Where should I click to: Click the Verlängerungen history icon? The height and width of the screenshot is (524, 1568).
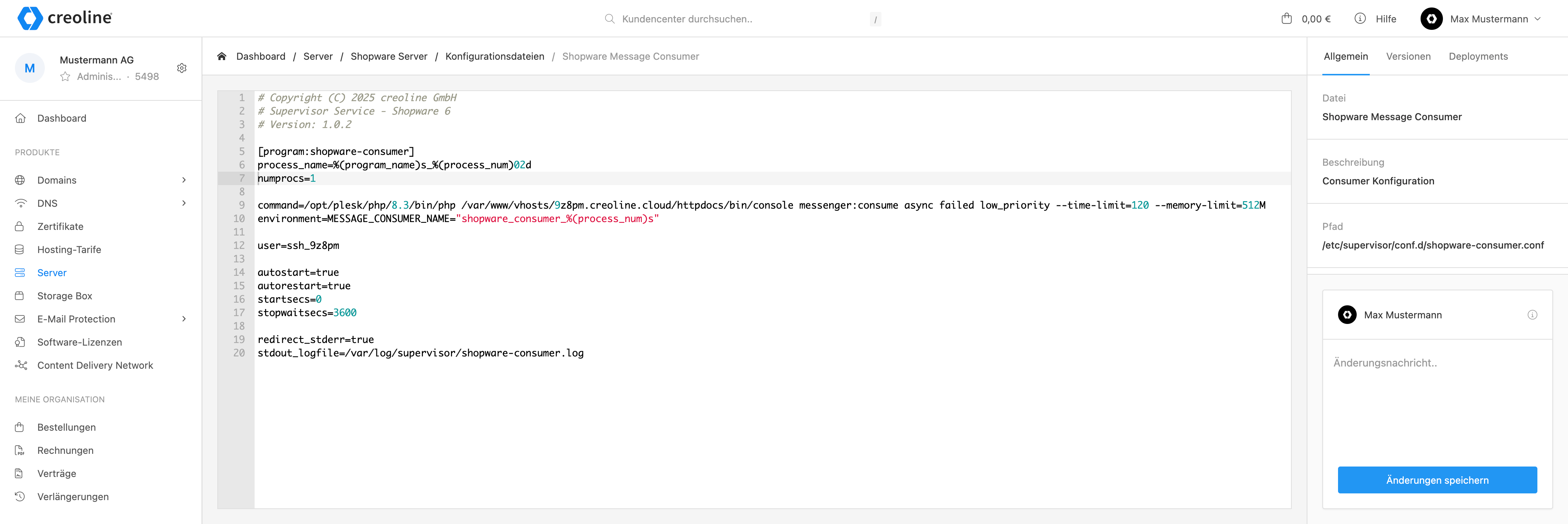[20, 497]
